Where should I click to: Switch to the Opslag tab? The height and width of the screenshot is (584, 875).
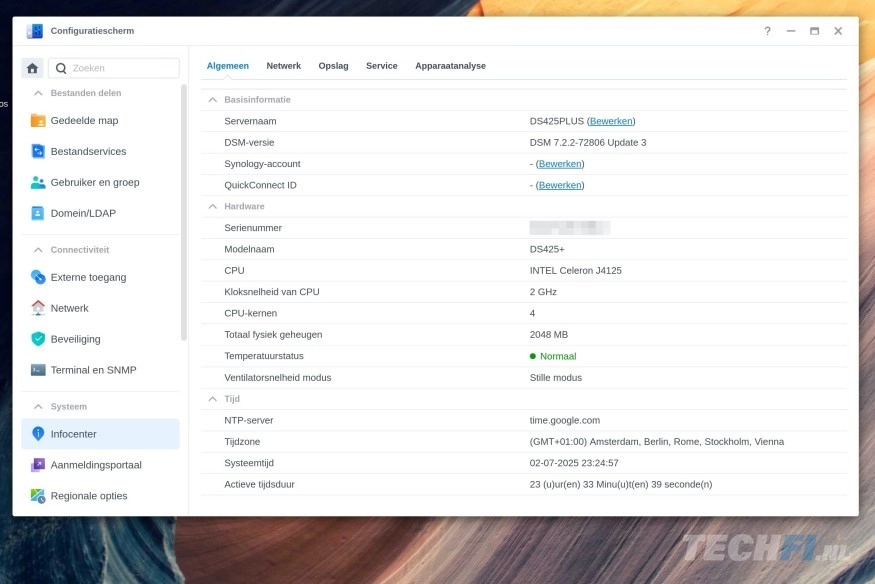(x=333, y=66)
